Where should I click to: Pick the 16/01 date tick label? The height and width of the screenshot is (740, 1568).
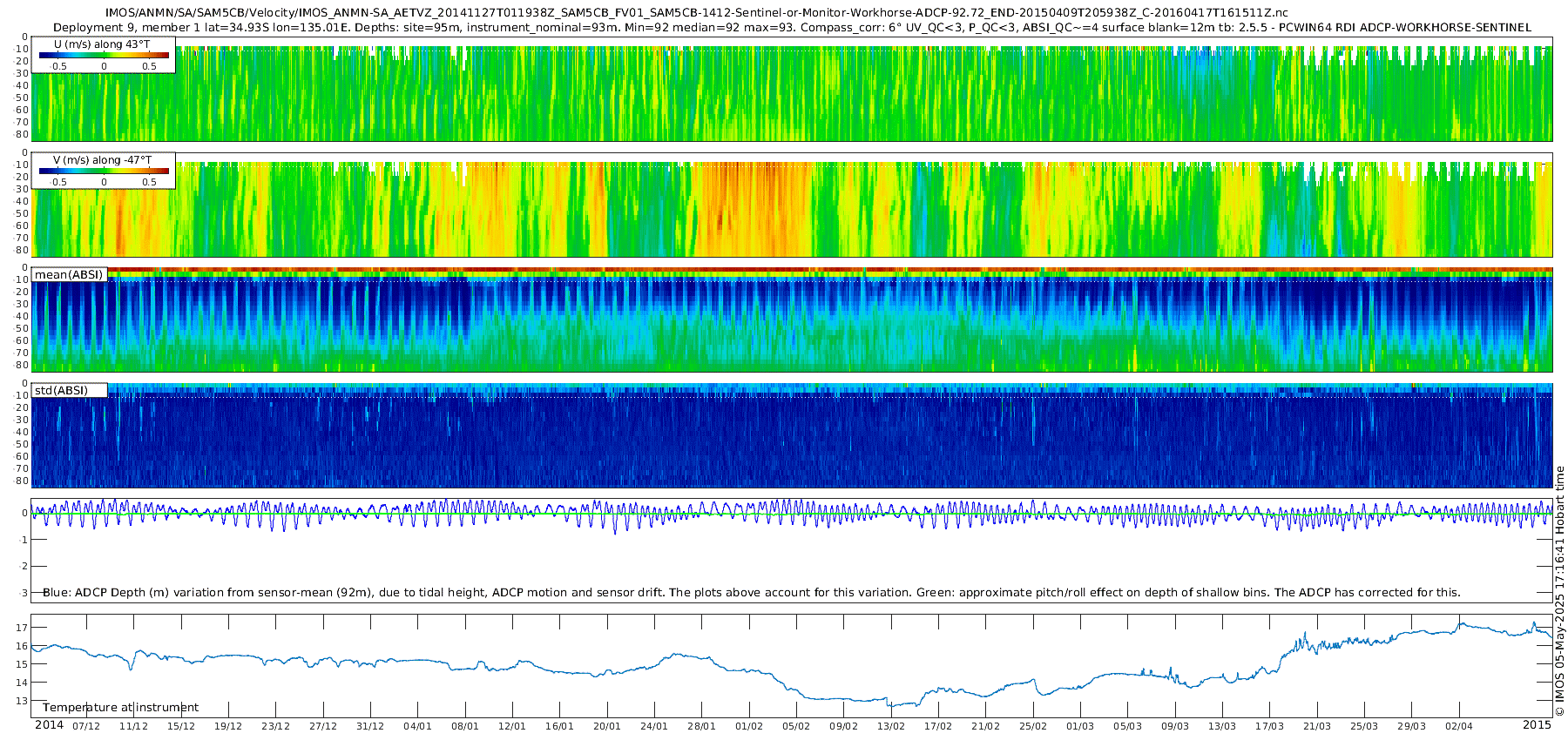tap(559, 726)
